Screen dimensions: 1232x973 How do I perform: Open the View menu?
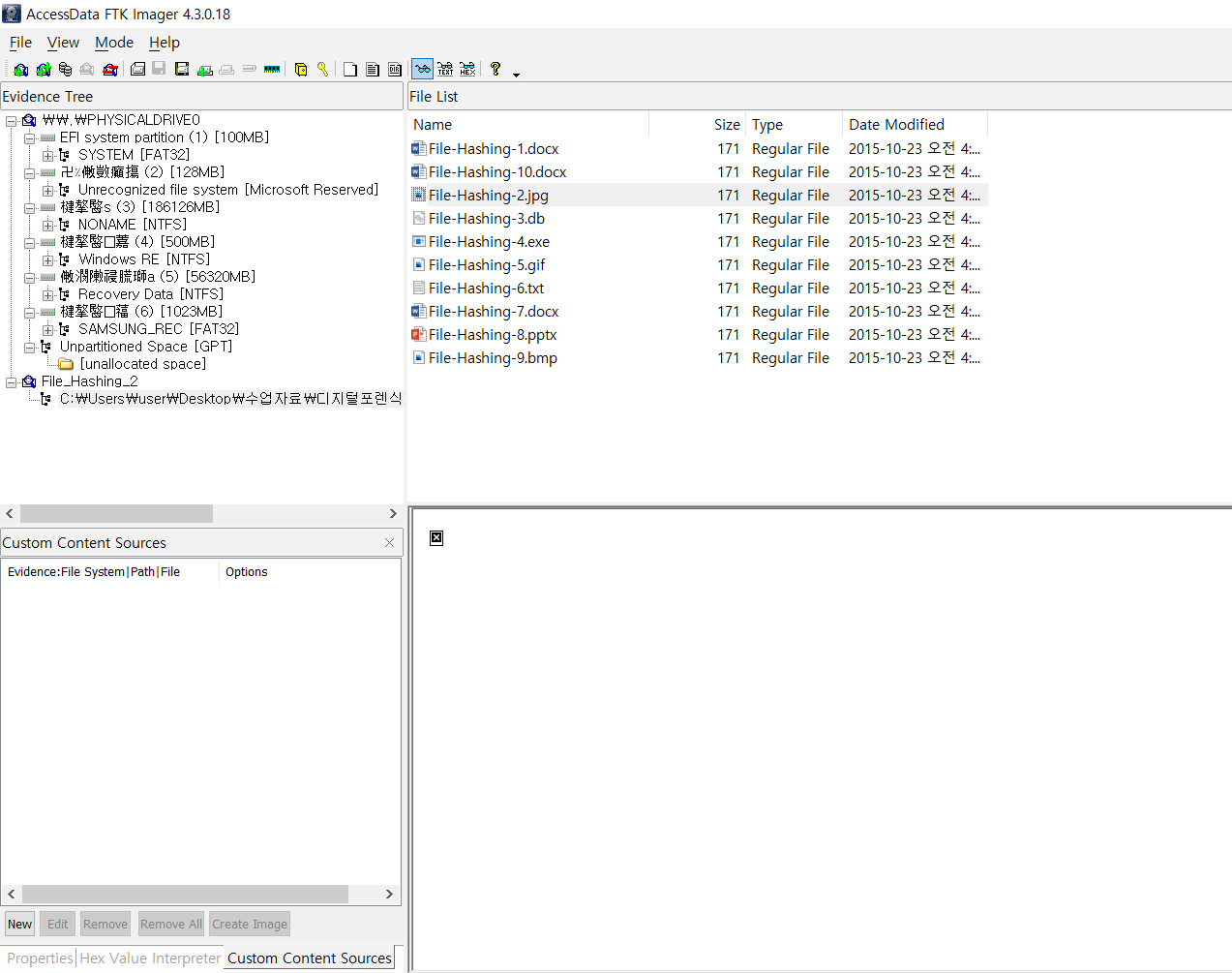tap(63, 43)
